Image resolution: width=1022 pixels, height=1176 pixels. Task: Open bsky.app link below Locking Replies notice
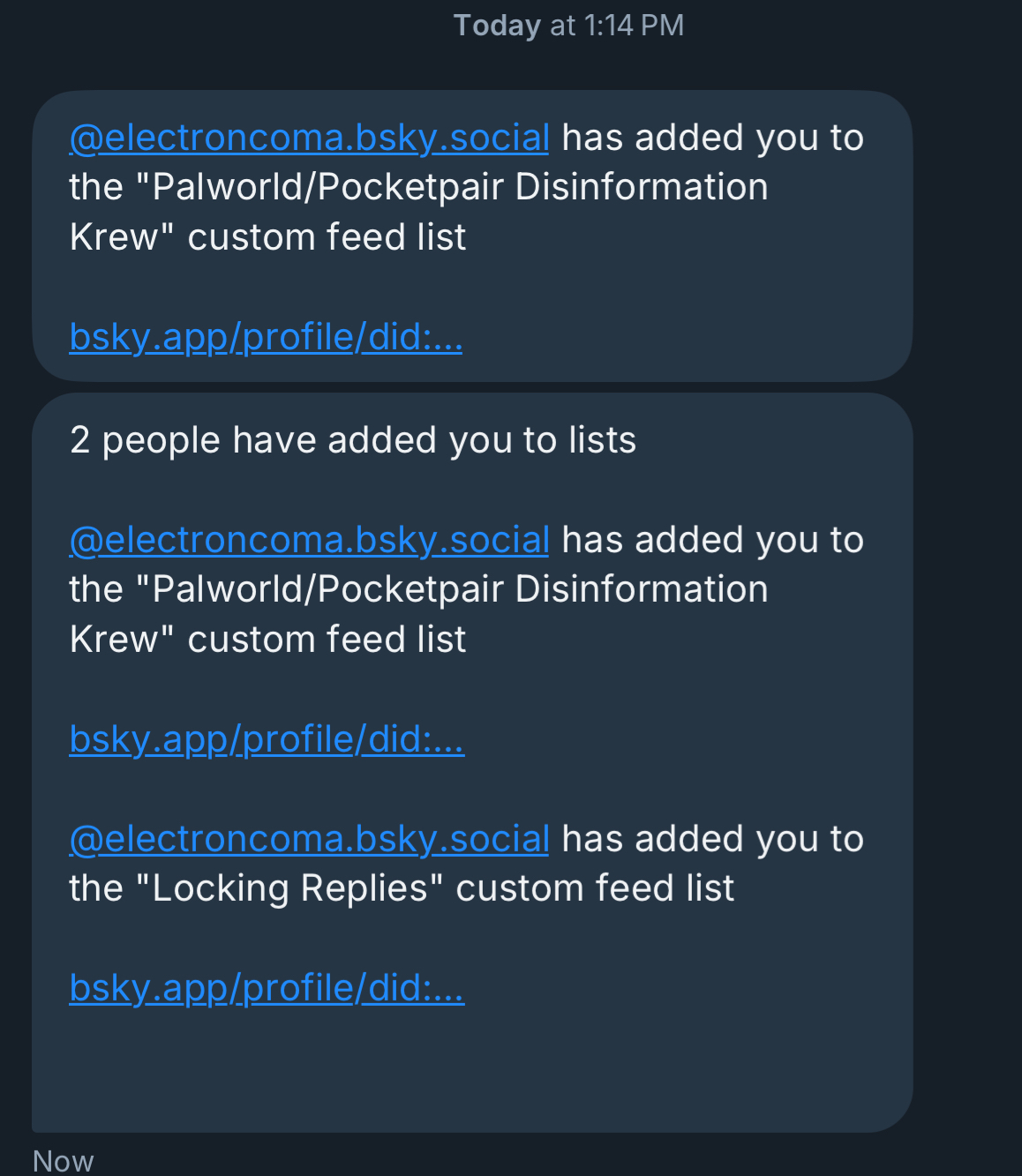267,988
